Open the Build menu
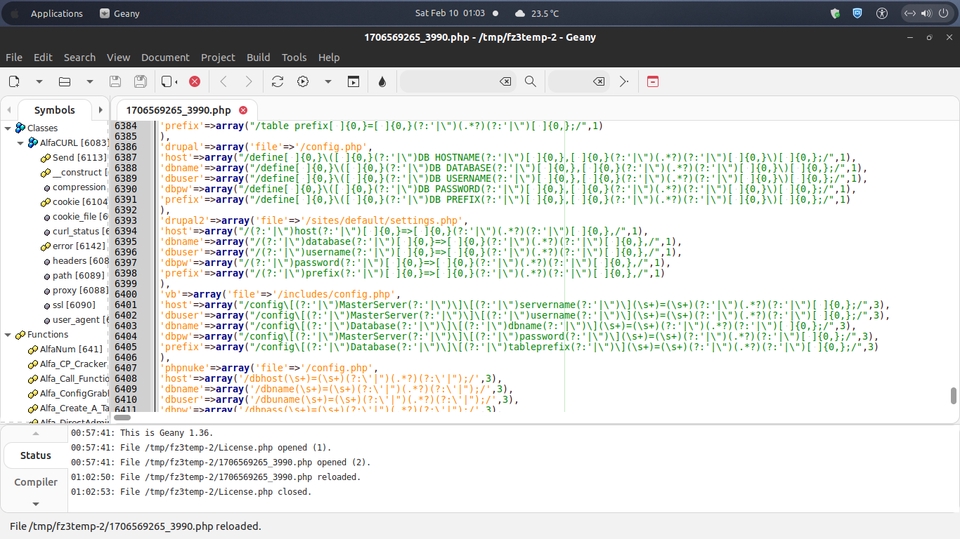This screenshot has width=960, height=539. pos(258,57)
